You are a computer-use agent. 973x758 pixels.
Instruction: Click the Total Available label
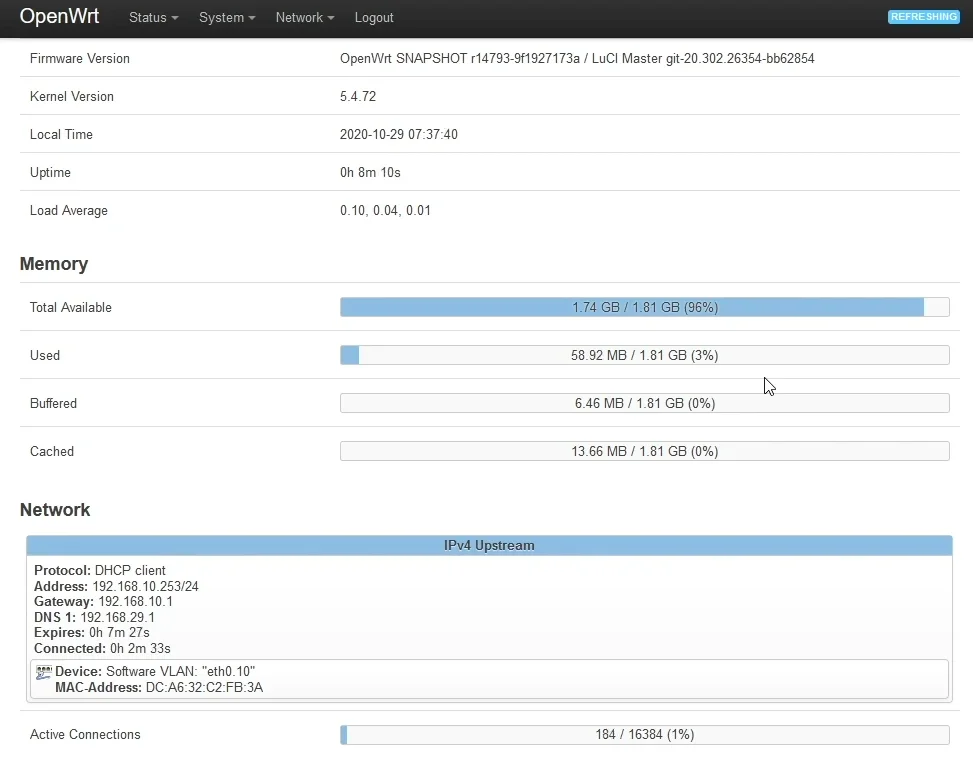click(71, 307)
